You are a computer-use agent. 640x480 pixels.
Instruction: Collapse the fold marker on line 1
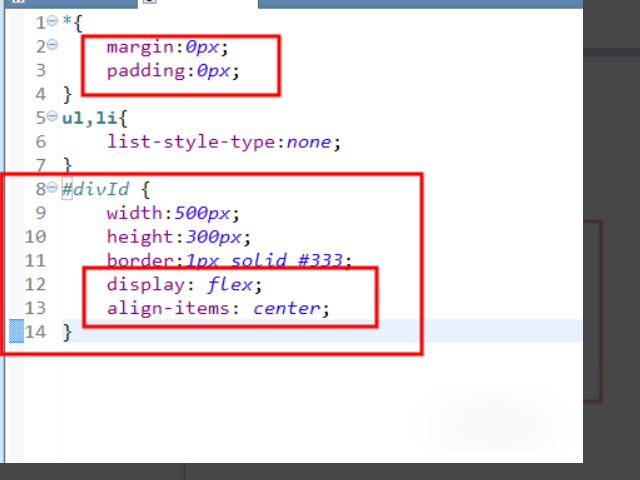point(52,21)
